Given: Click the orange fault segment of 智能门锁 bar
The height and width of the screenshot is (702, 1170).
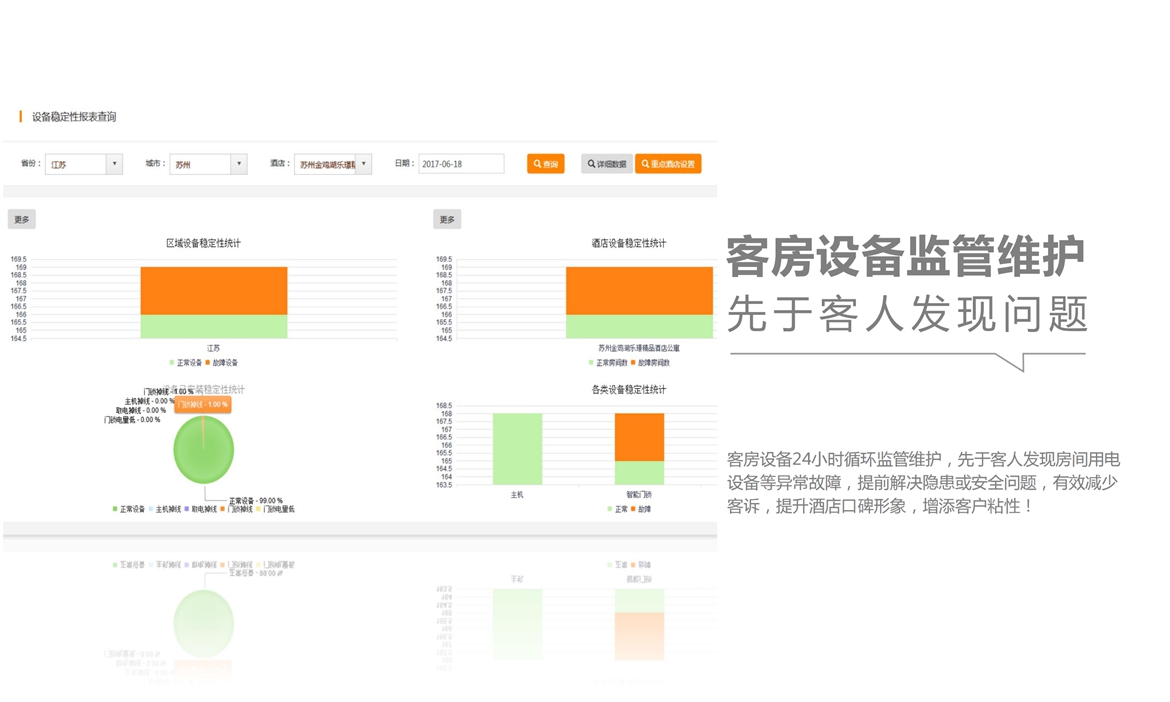Looking at the screenshot, I should (x=639, y=436).
